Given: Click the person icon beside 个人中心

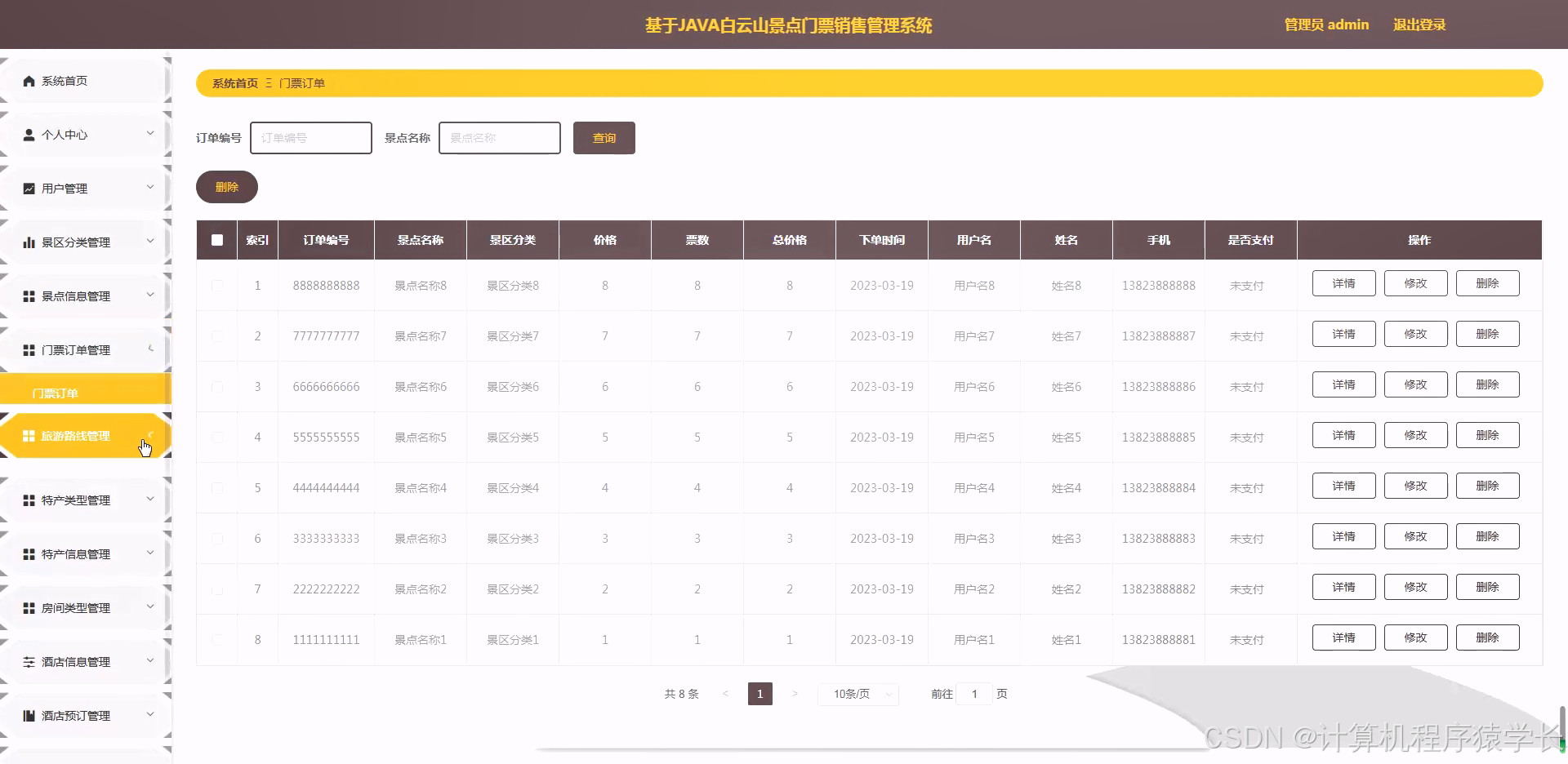Looking at the screenshot, I should (29, 135).
